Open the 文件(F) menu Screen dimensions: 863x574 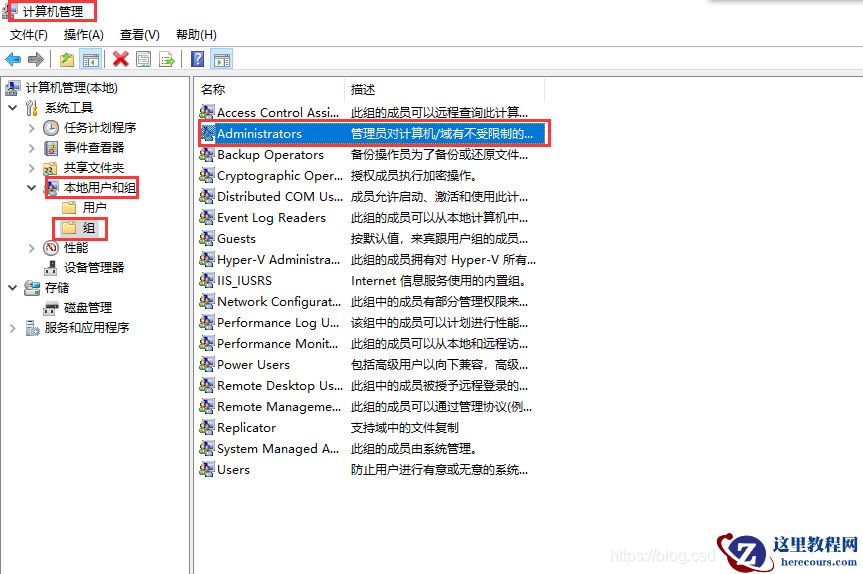coord(29,35)
